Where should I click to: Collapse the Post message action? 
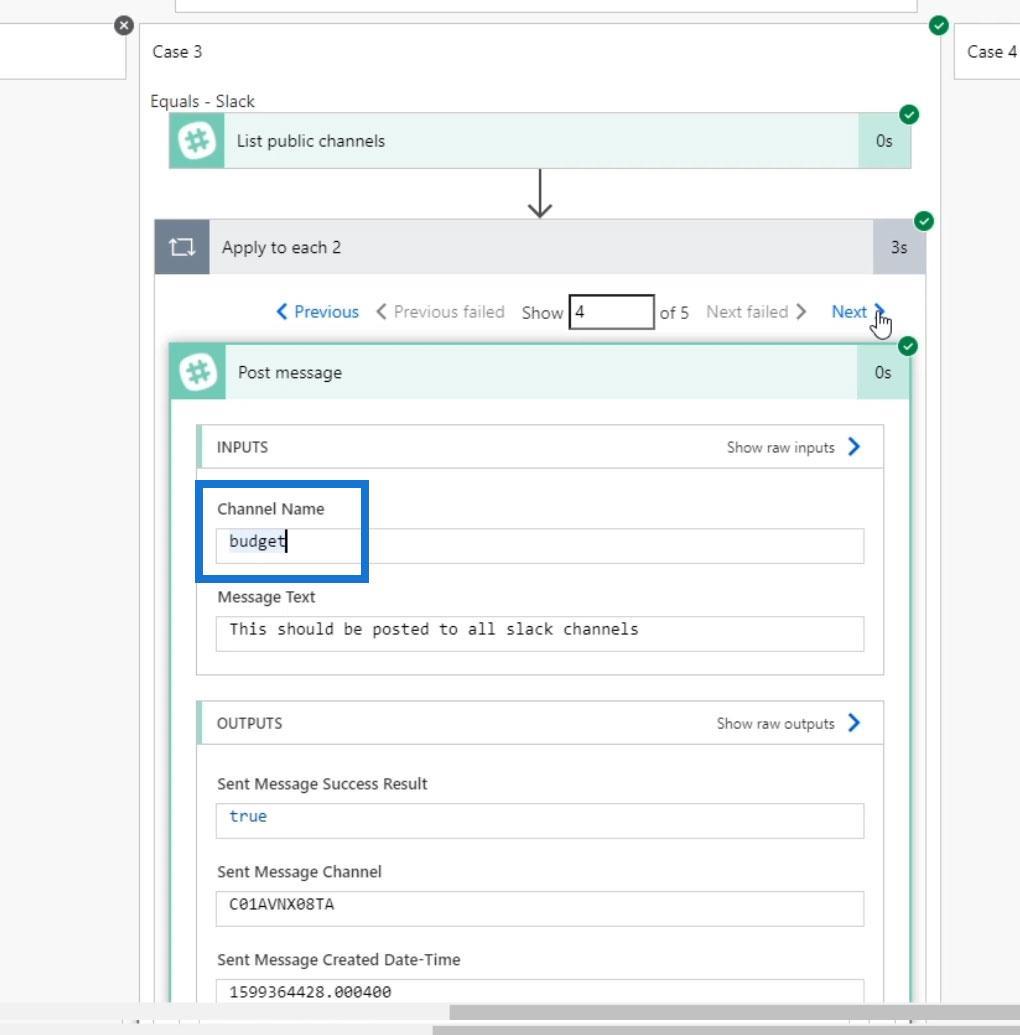(540, 372)
